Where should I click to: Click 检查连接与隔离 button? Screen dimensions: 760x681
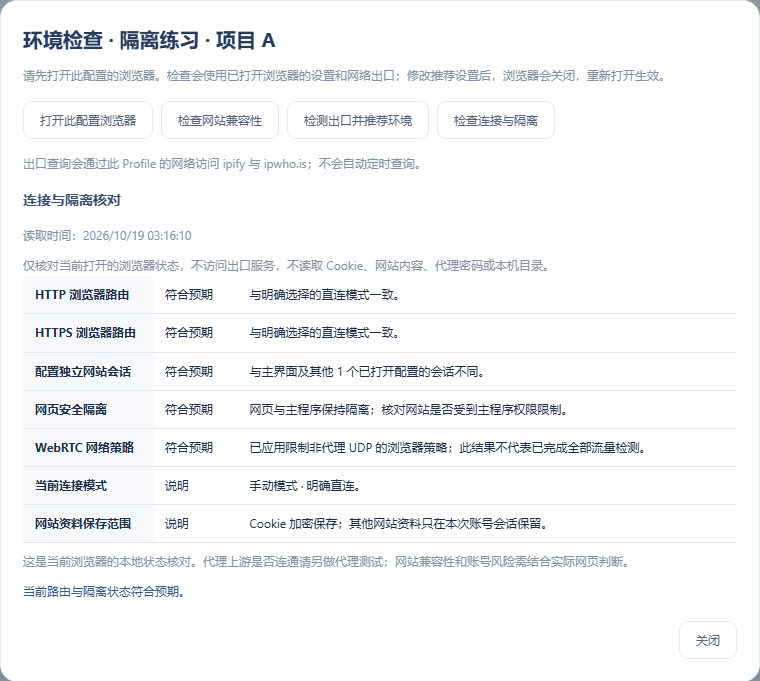(496, 120)
